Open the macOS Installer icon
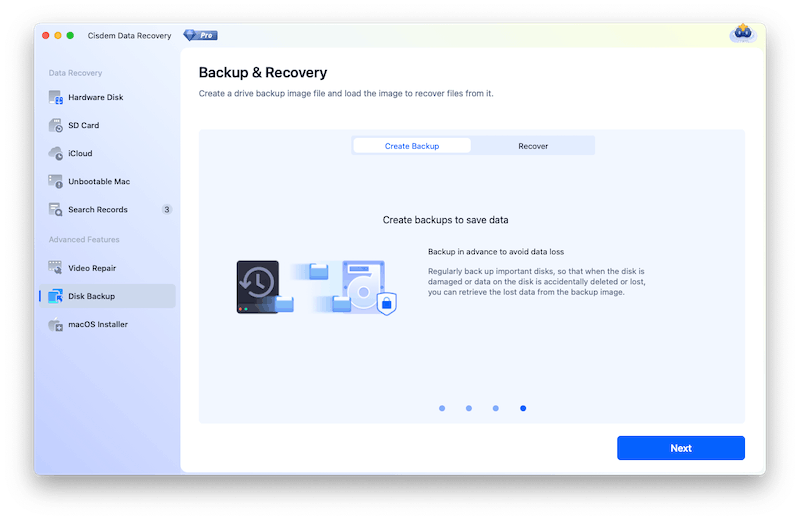 (x=56, y=324)
